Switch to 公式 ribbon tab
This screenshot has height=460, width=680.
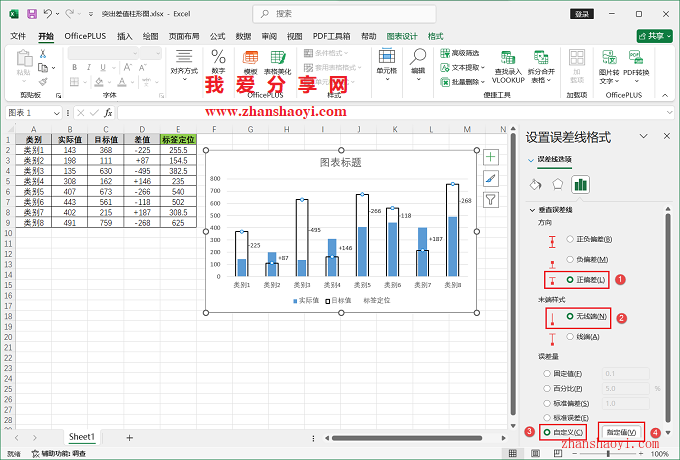[217, 36]
